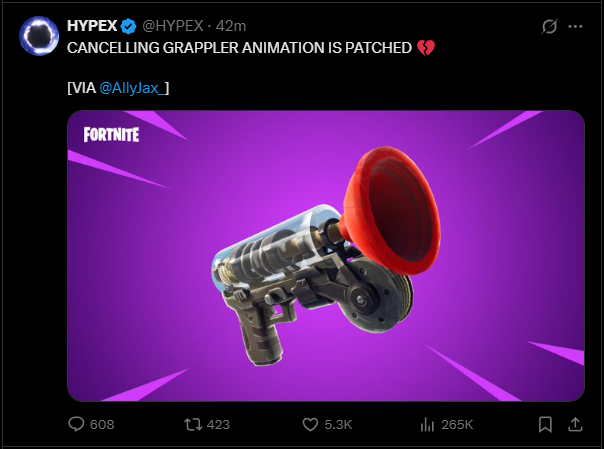Click the 5.3K likes count
This screenshot has height=449, width=604.
(x=338, y=424)
